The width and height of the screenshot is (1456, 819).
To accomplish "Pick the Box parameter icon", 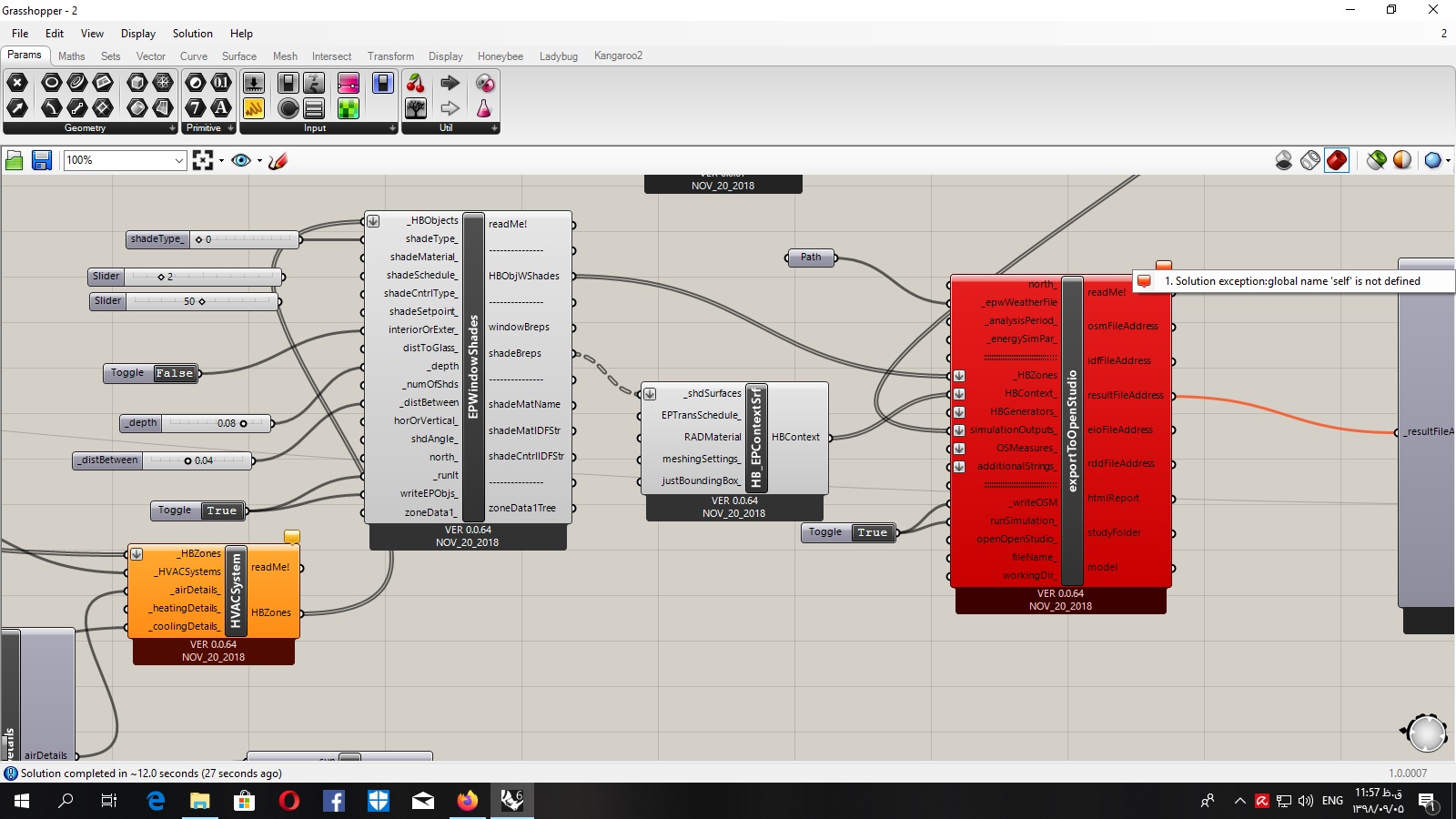I will coord(137,83).
